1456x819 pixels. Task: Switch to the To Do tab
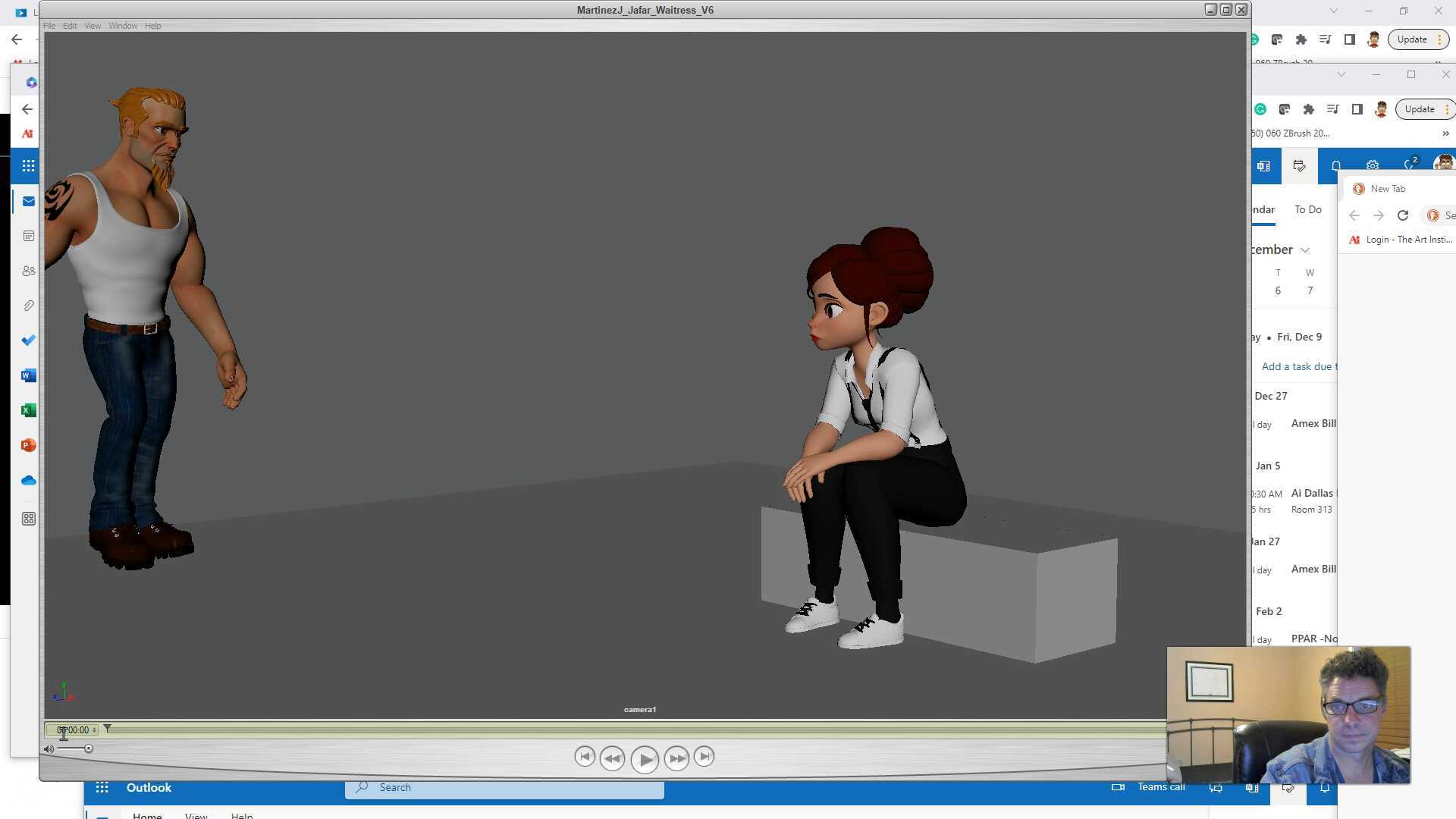(1307, 209)
